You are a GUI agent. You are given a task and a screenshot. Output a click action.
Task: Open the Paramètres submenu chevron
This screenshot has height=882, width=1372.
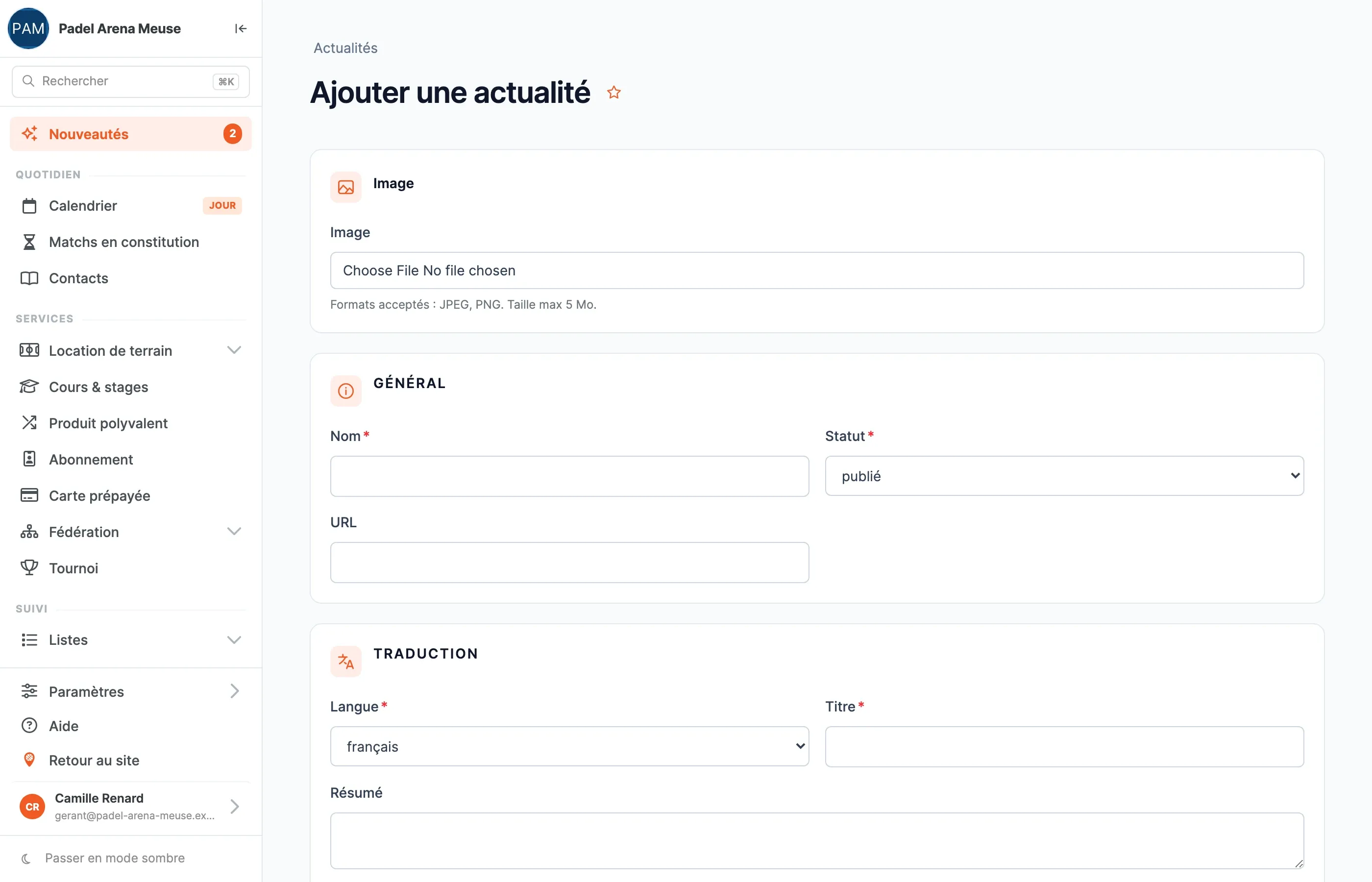tap(234, 691)
